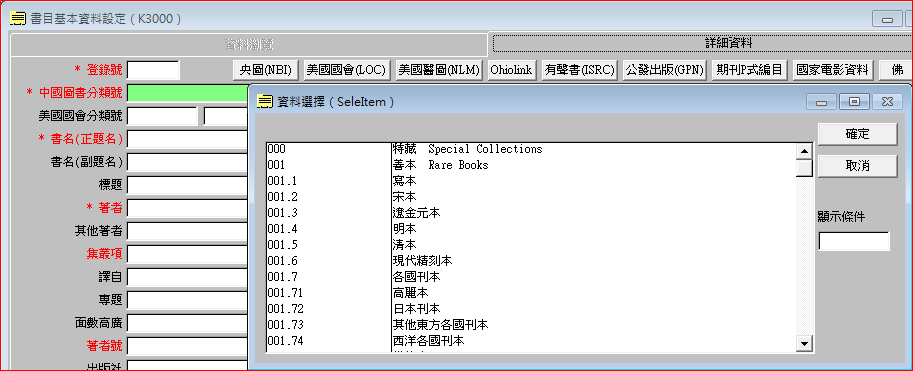Image resolution: width=913 pixels, height=371 pixels.
Task: Focus the 顯示條件 filter field
Action: 854,241
